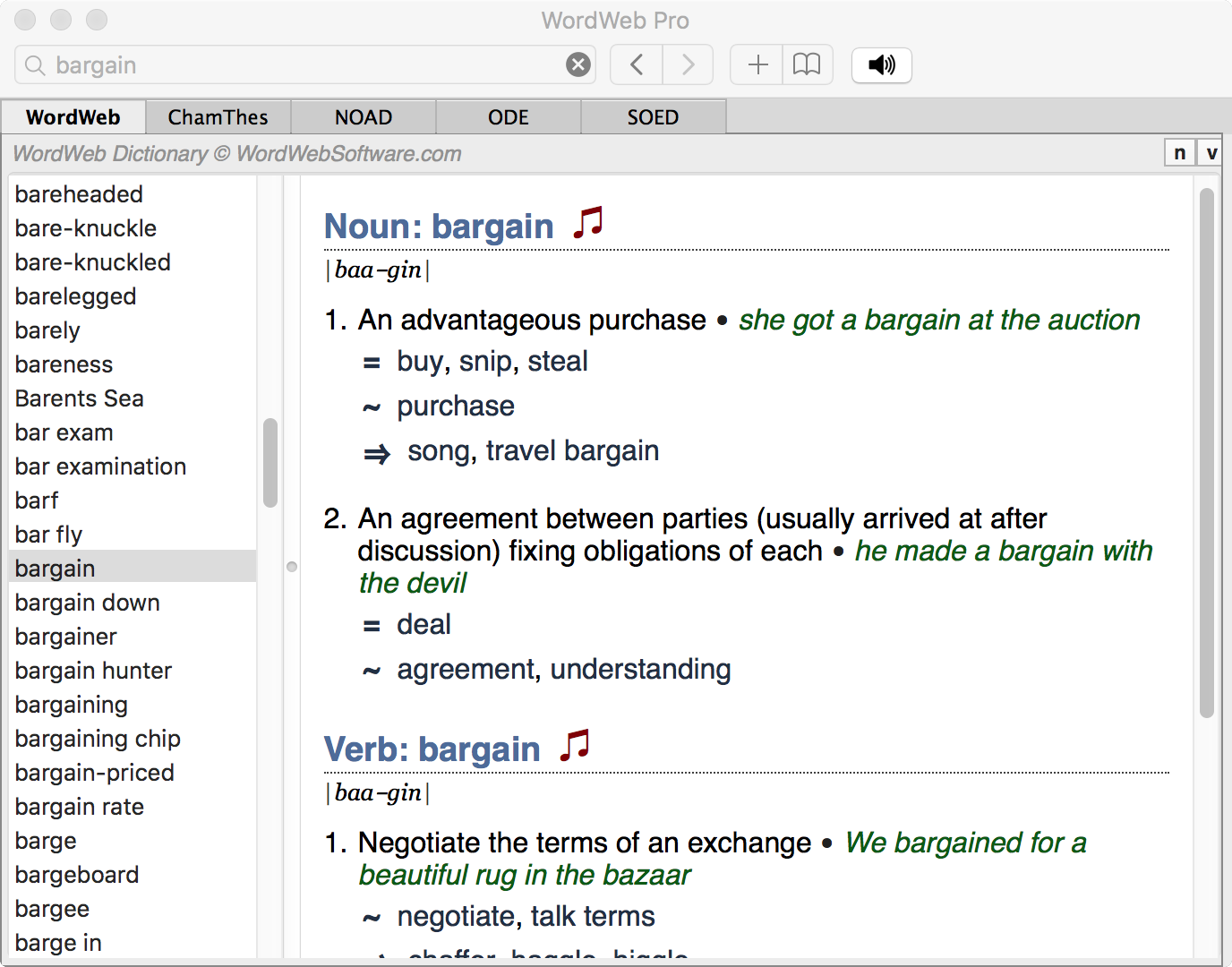The height and width of the screenshot is (967, 1232).
Task: Jump to verb senses with the v button
Action: coord(1211,152)
